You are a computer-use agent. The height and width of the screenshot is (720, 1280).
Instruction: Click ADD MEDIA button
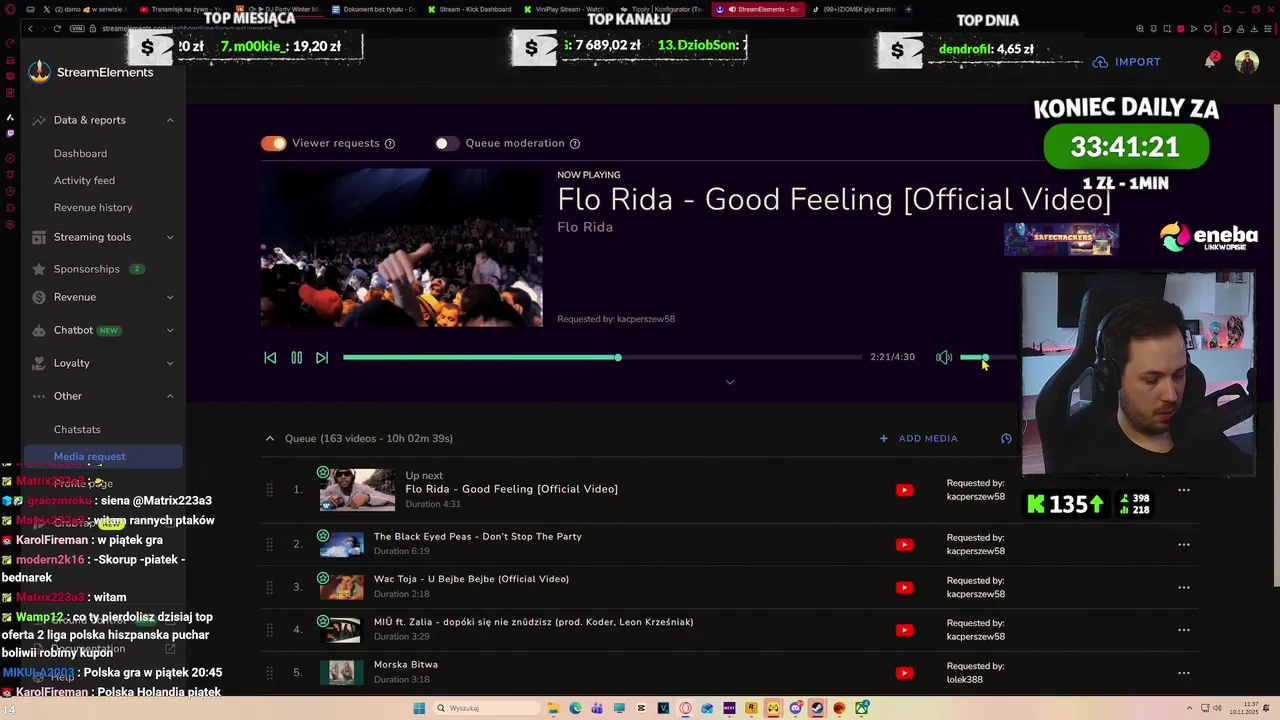(x=919, y=438)
